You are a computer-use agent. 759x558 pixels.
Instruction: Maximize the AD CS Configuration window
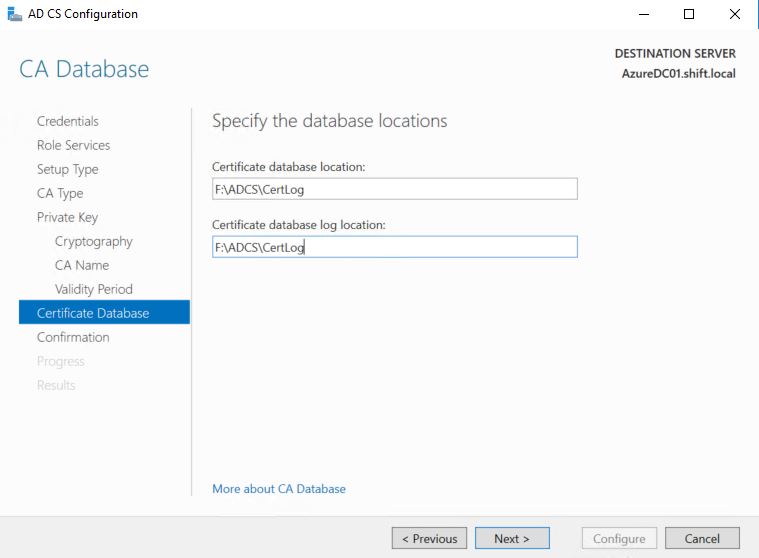tap(689, 14)
